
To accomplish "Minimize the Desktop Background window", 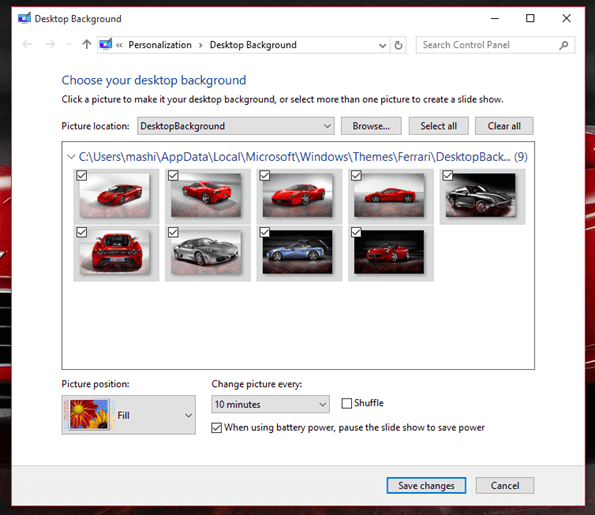I will pos(495,18).
